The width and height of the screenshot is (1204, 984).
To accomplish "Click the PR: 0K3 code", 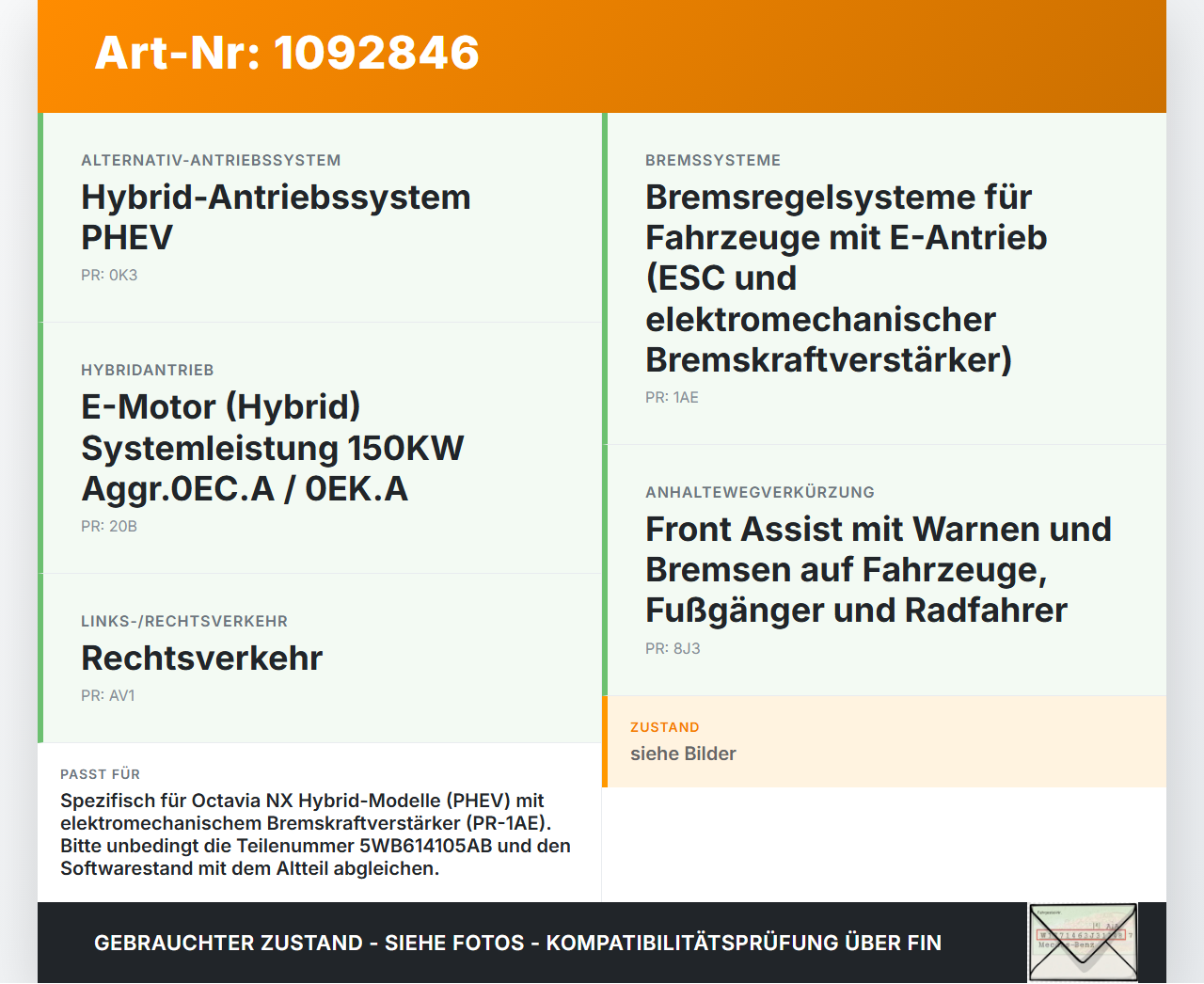I will (109, 276).
